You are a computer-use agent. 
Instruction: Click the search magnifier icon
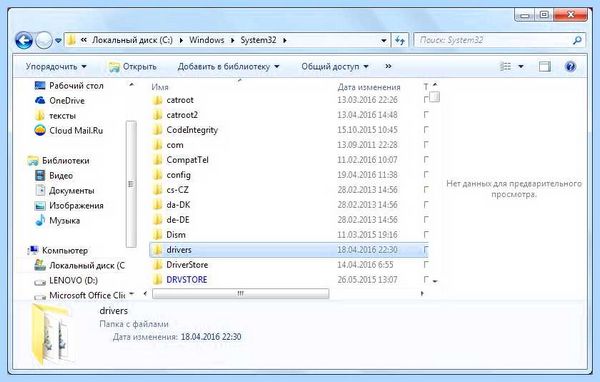tap(577, 40)
